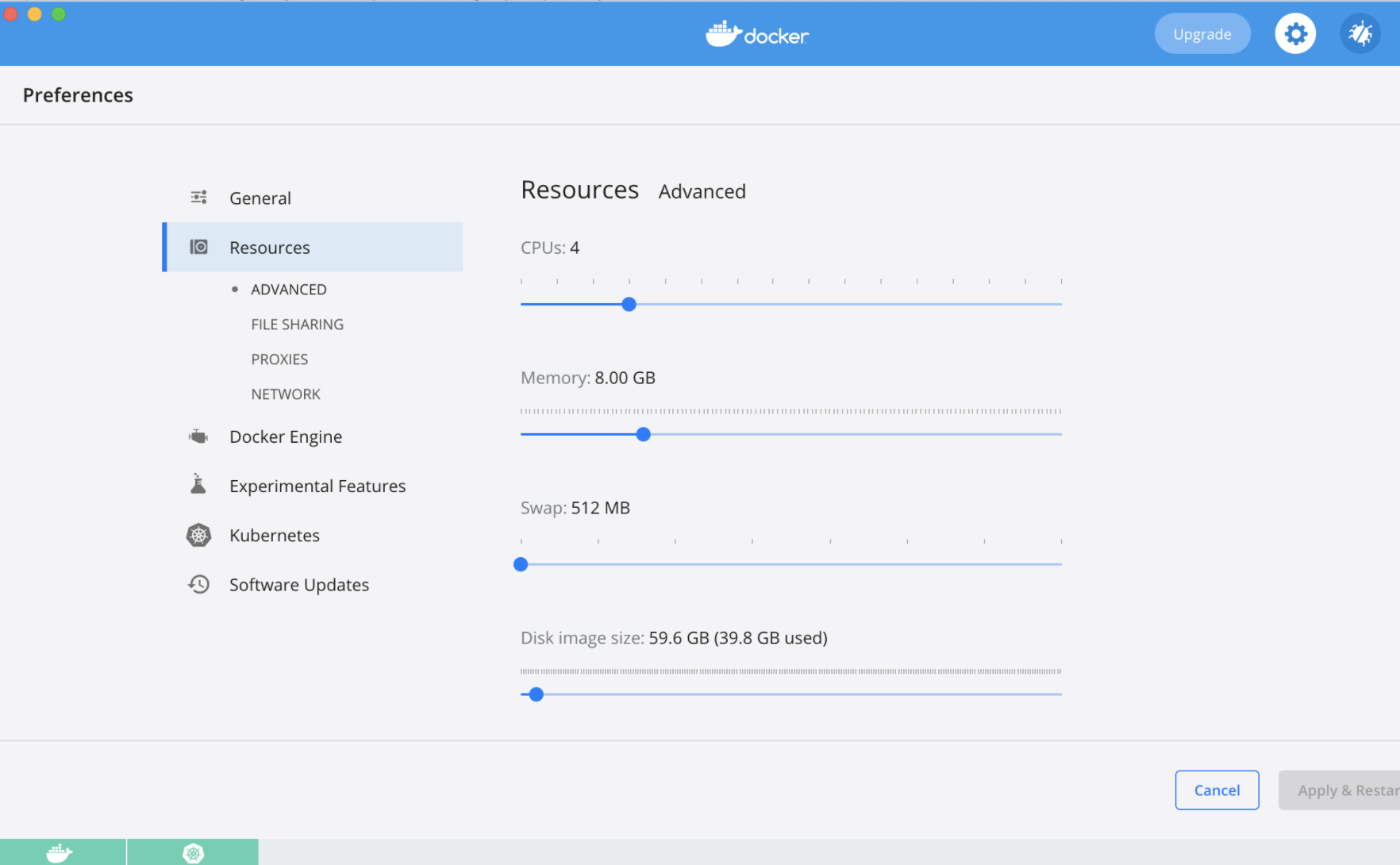Select the NETWORK sub-item

pyautogui.click(x=286, y=394)
